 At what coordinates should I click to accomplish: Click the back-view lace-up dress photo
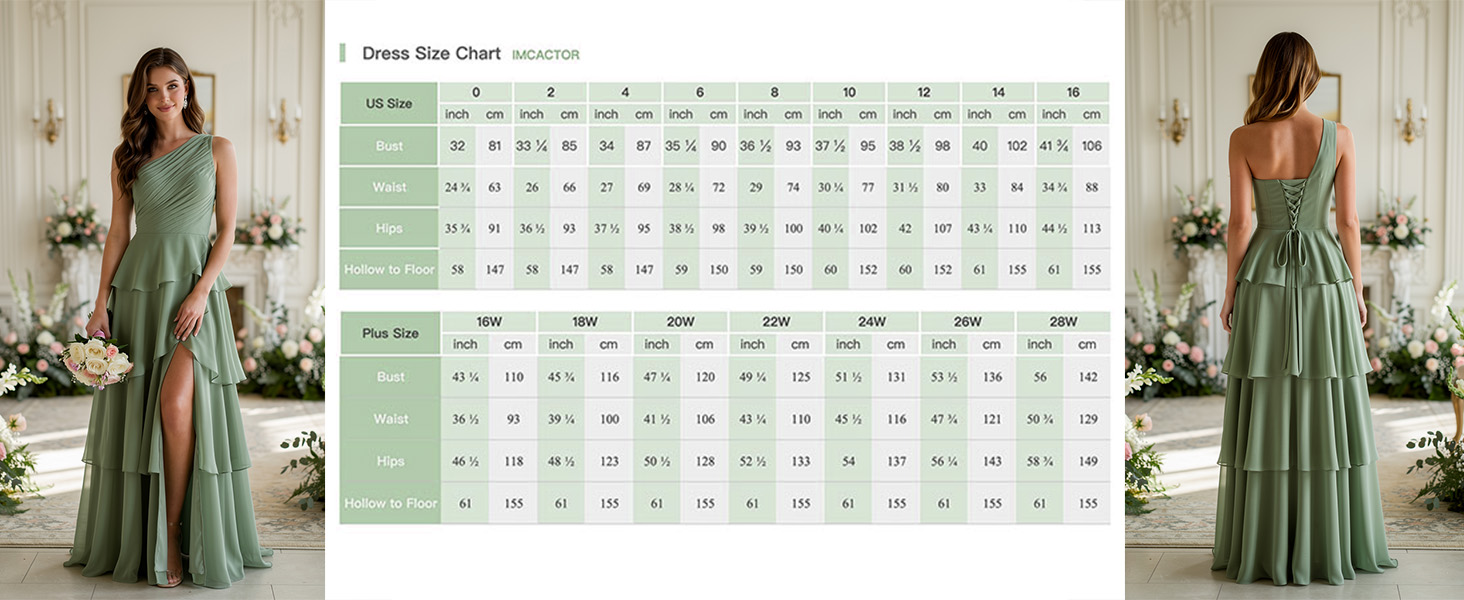1295,300
